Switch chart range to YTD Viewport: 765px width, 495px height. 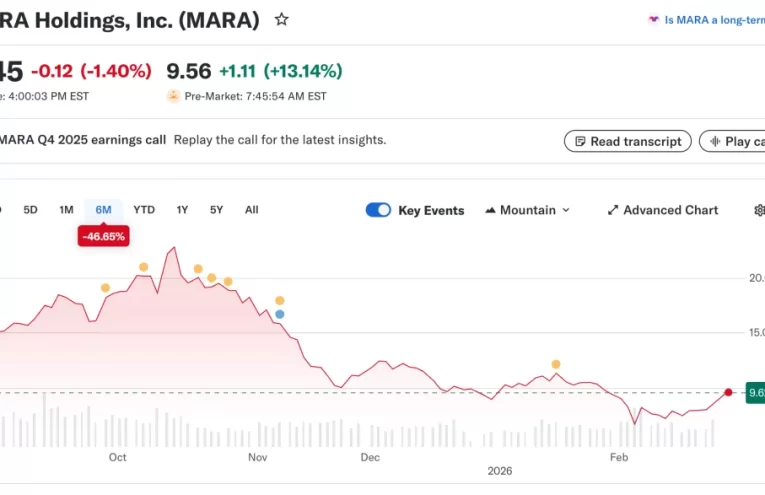point(144,210)
